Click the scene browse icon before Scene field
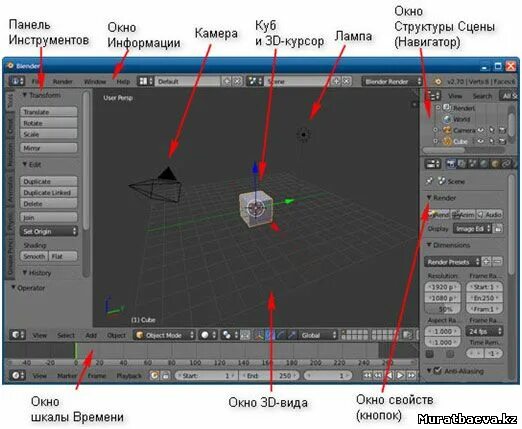The height and width of the screenshot is (429, 522). click(255, 81)
